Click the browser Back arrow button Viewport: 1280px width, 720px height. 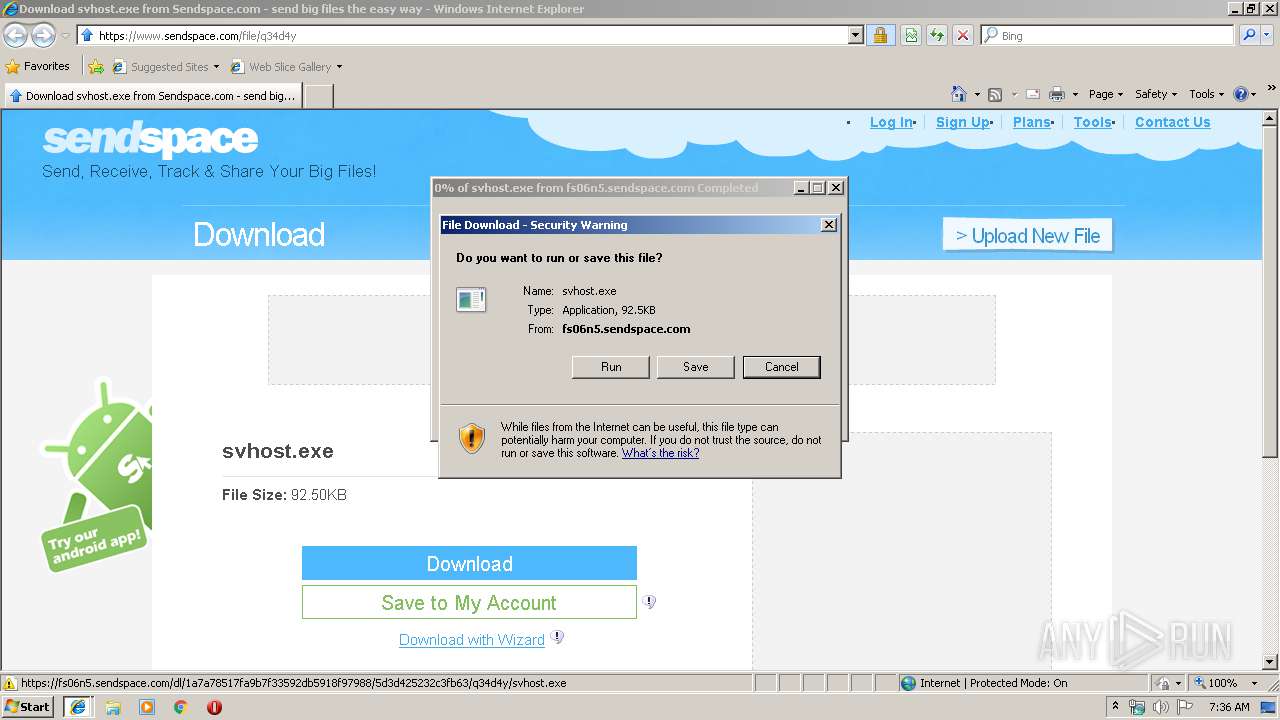tap(16, 36)
